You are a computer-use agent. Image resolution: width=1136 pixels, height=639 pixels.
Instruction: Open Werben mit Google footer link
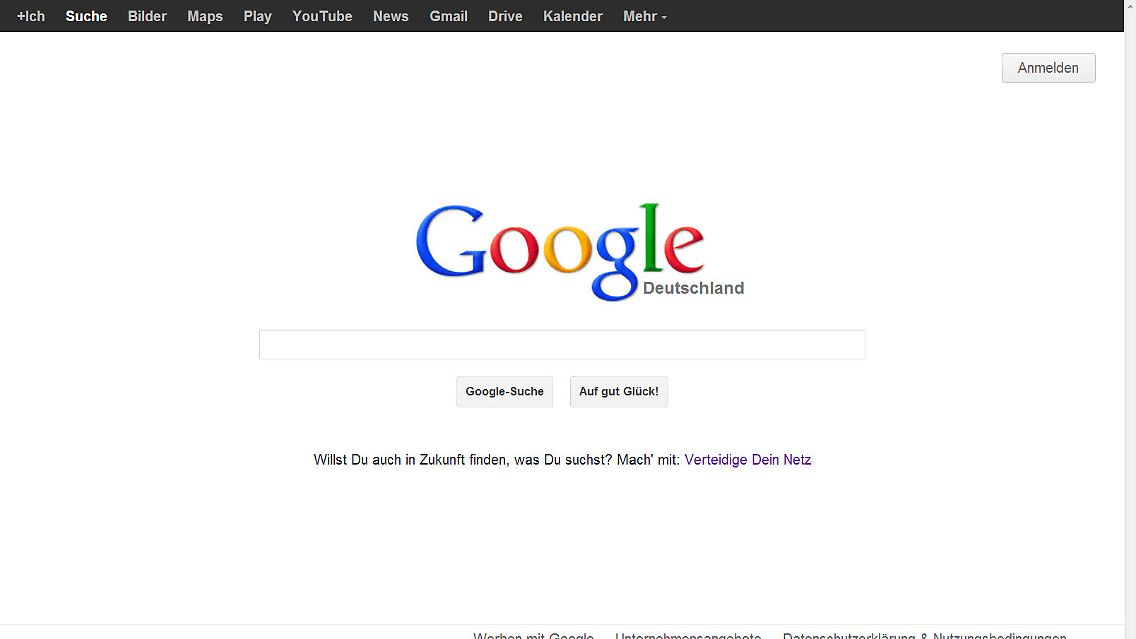pos(533,635)
